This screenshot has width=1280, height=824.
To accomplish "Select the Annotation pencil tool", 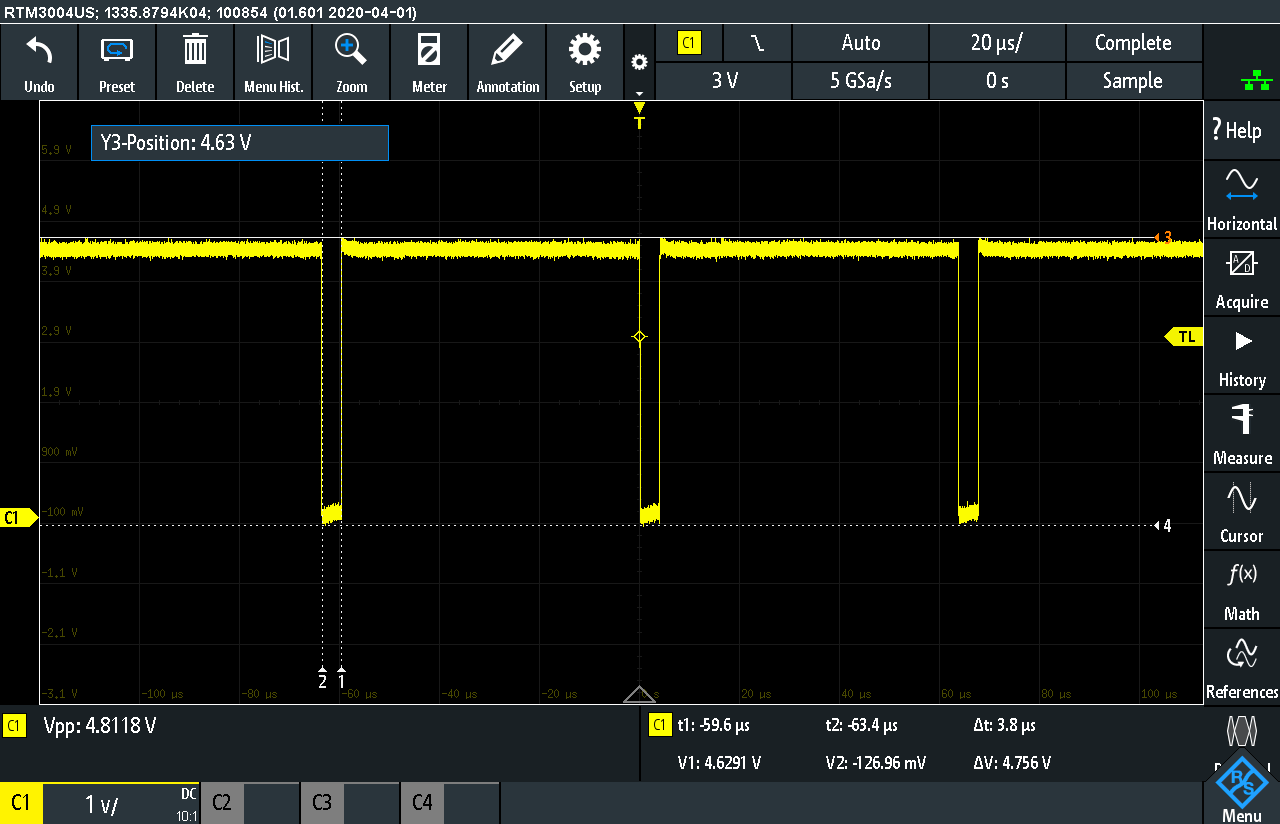I will click(x=507, y=63).
